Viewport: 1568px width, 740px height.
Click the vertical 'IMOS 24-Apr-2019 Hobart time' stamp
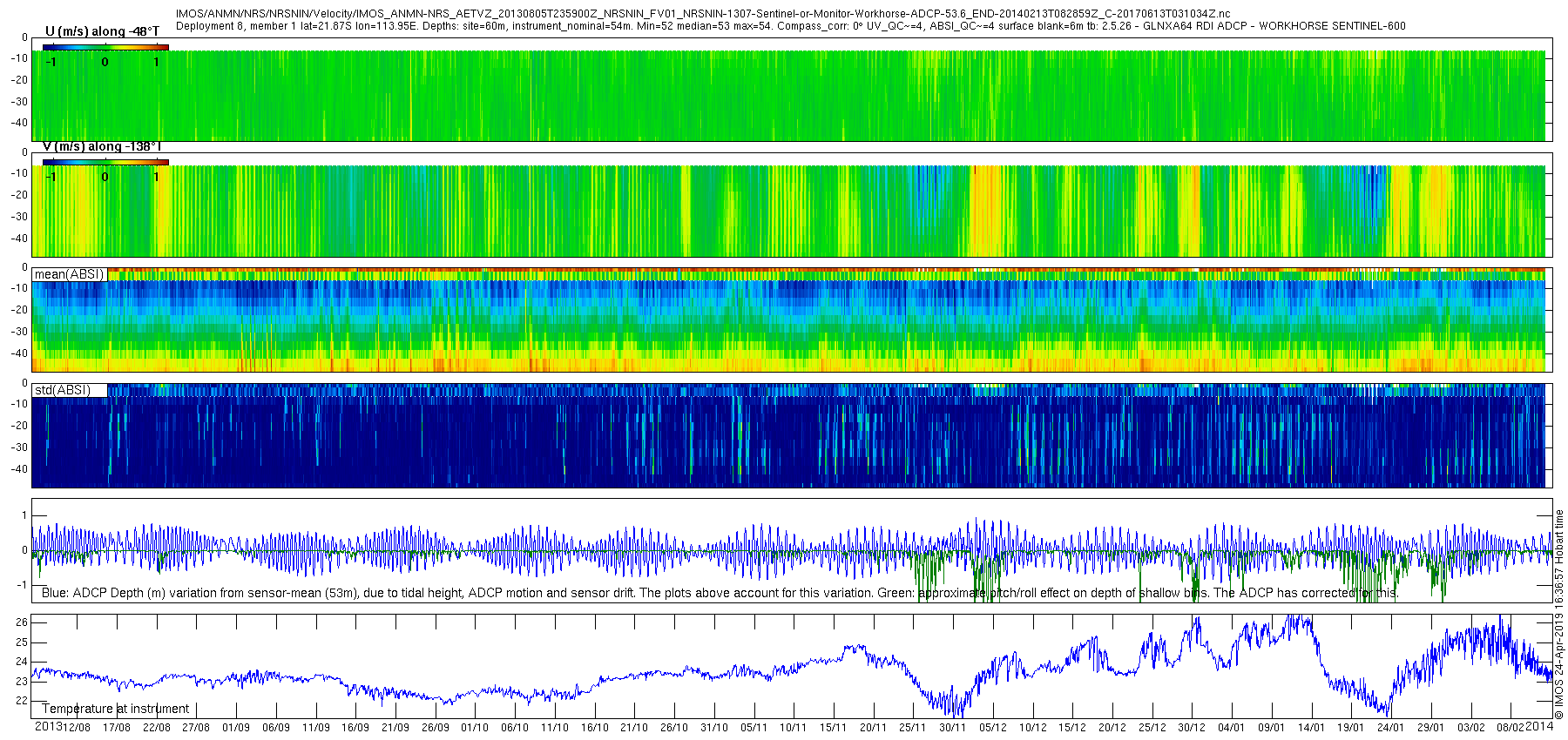click(x=1559, y=614)
